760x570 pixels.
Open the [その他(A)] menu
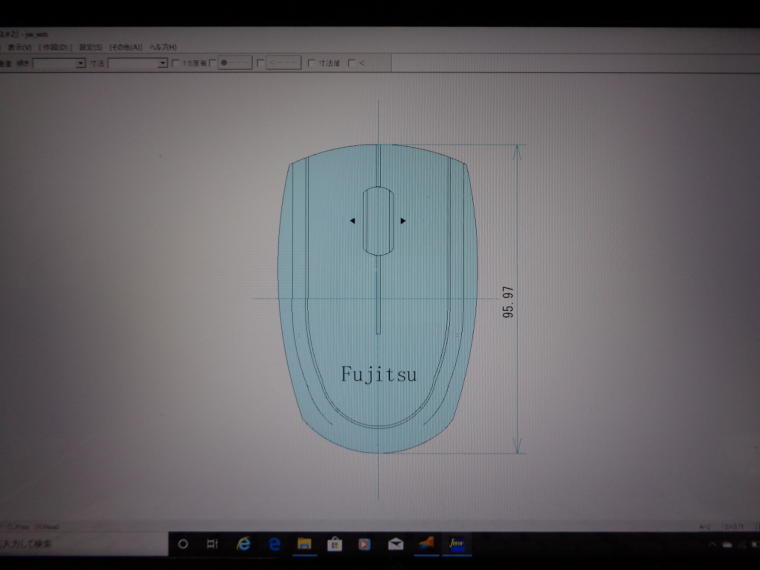pos(126,47)
